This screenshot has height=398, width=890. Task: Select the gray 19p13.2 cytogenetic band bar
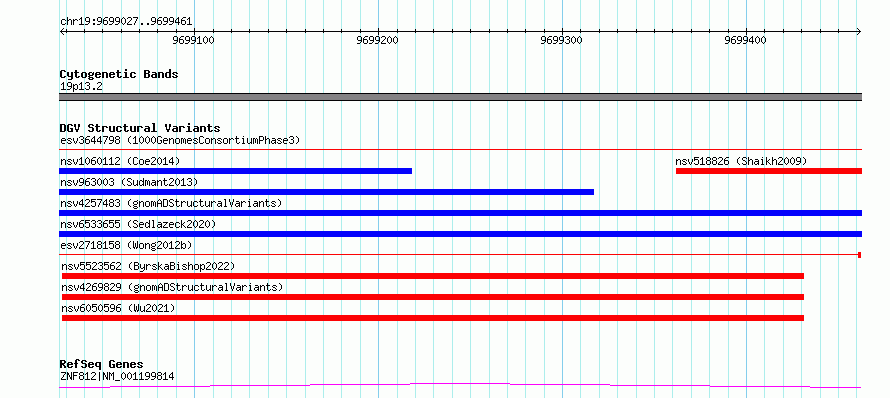tap(460, 97)
